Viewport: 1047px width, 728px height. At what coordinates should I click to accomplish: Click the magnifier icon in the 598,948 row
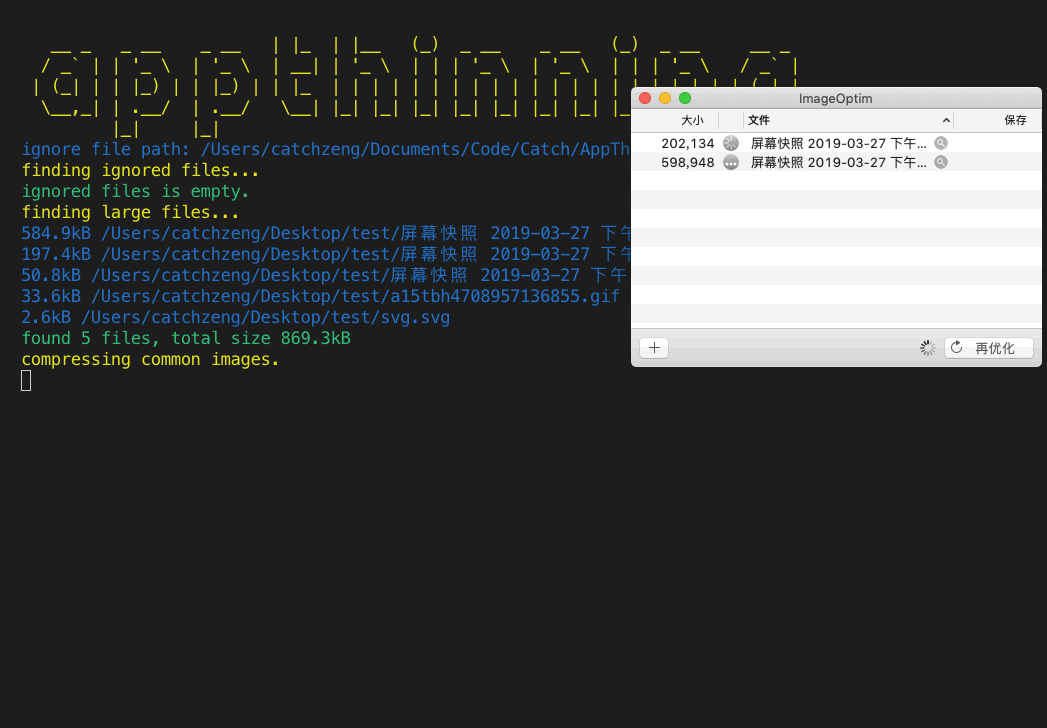(x=941, y=162)
